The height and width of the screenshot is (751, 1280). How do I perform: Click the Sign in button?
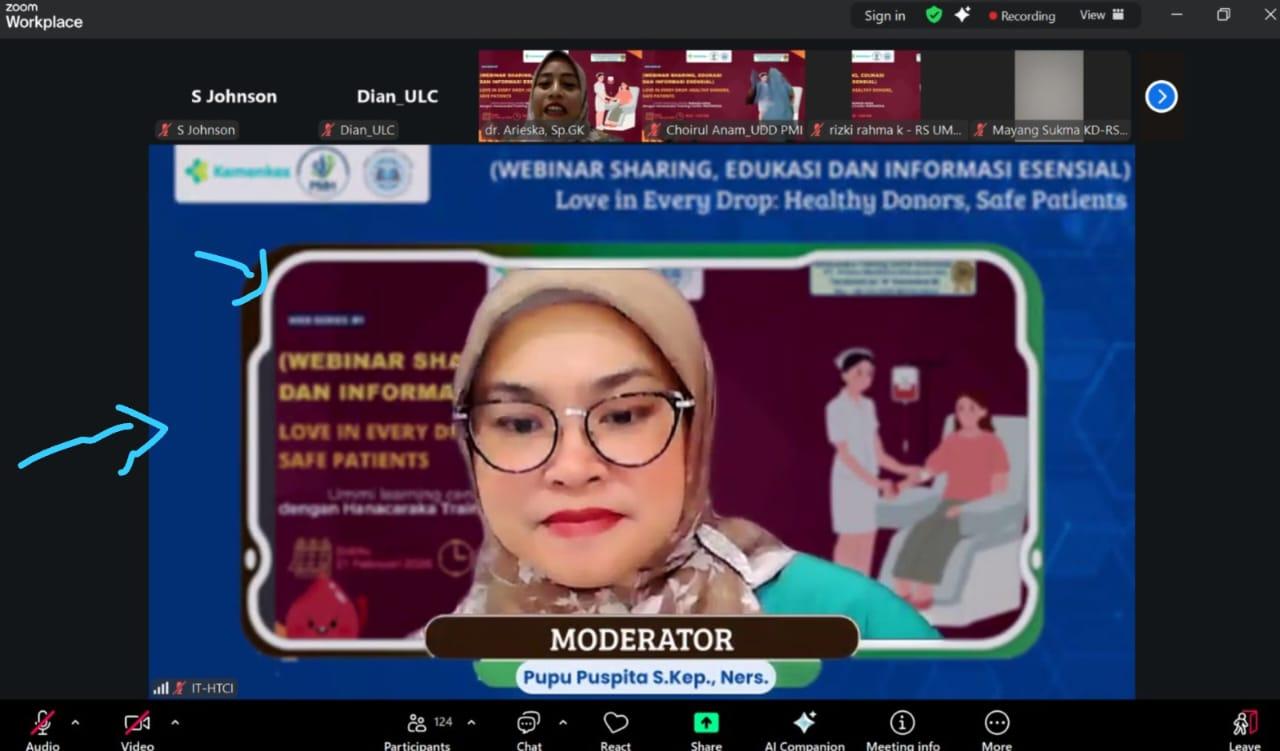884,15
